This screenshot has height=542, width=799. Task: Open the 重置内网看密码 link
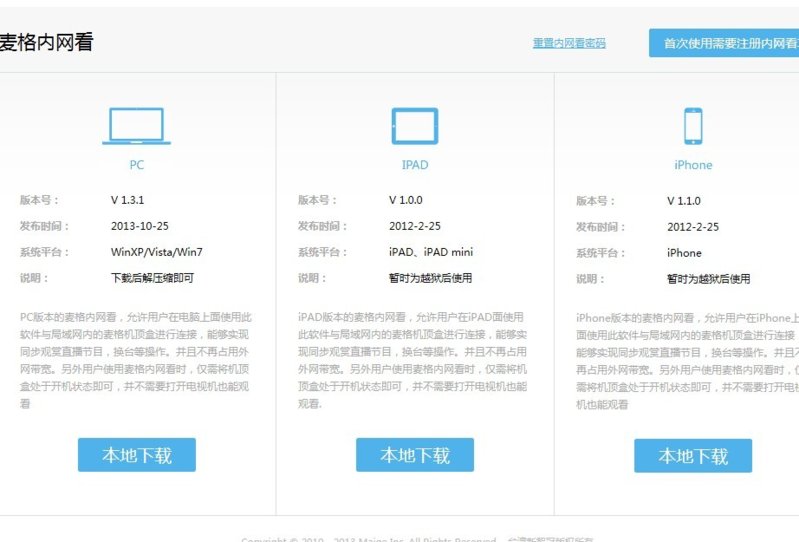[569, 43]
